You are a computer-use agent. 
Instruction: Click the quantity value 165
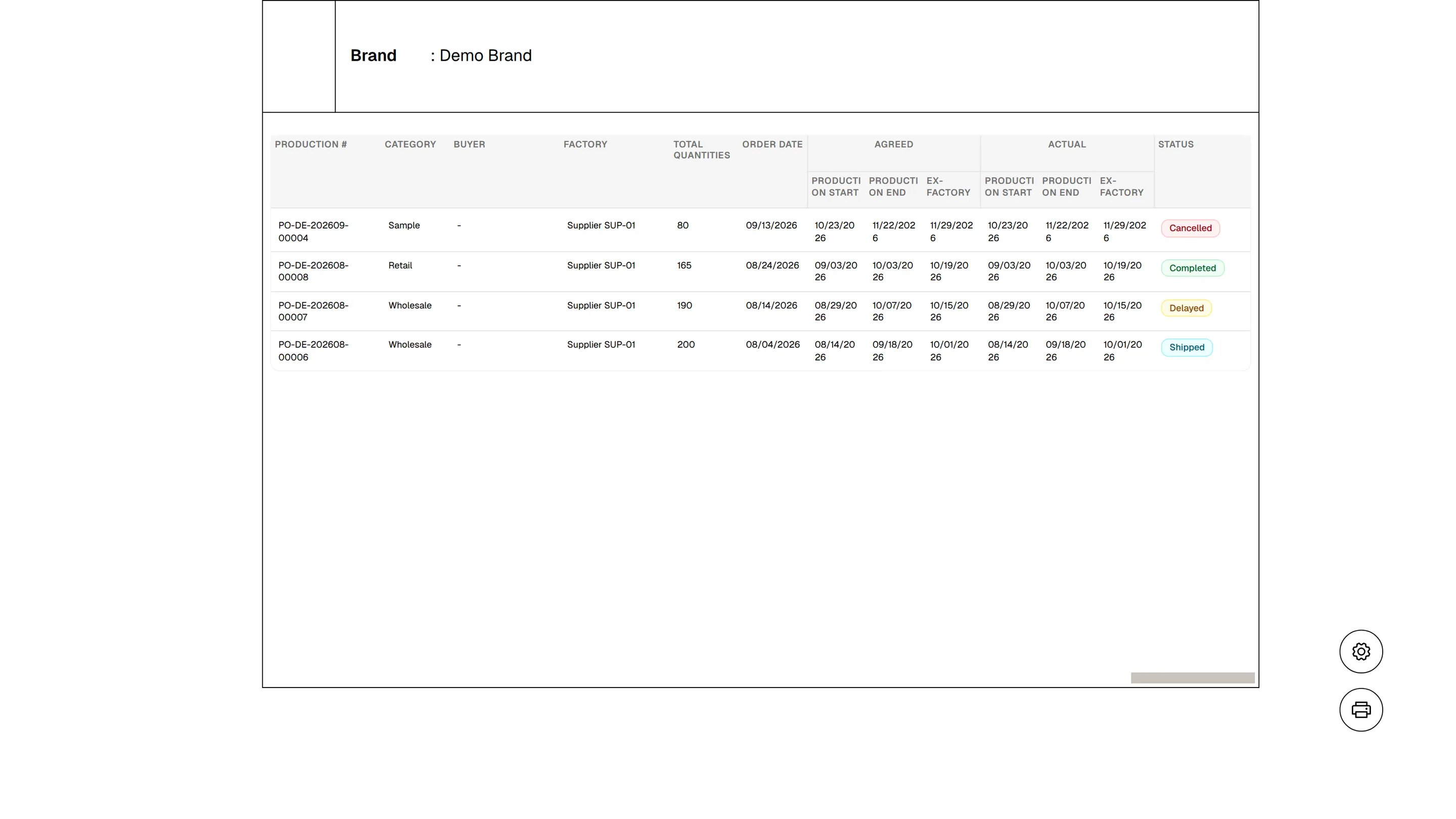[x=684, y=265]
